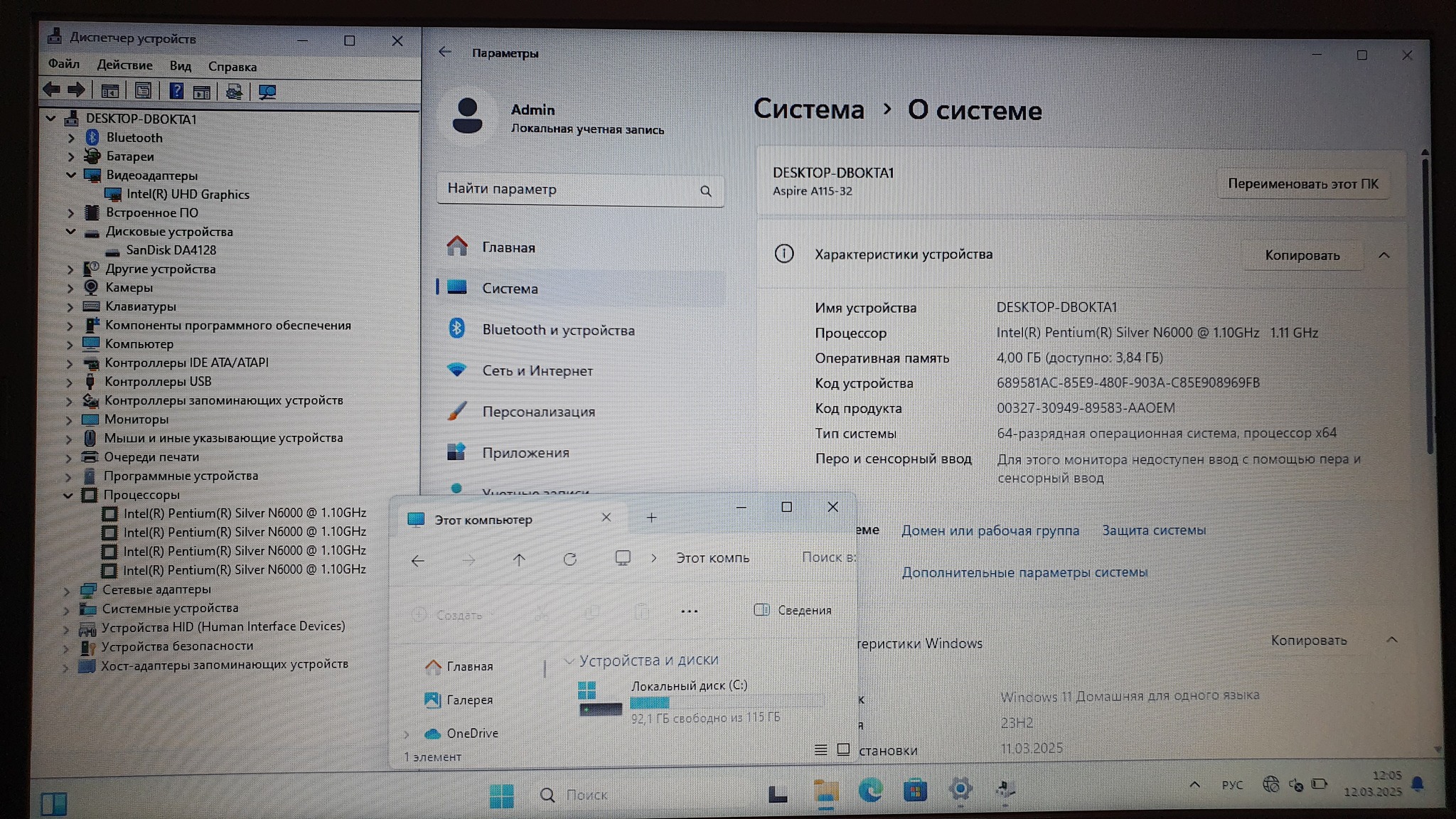Image resolution: width=1456 pixels, height=819 pixels.
Task: Click the search magnifier in settings search box
Action: pos(705,191)
